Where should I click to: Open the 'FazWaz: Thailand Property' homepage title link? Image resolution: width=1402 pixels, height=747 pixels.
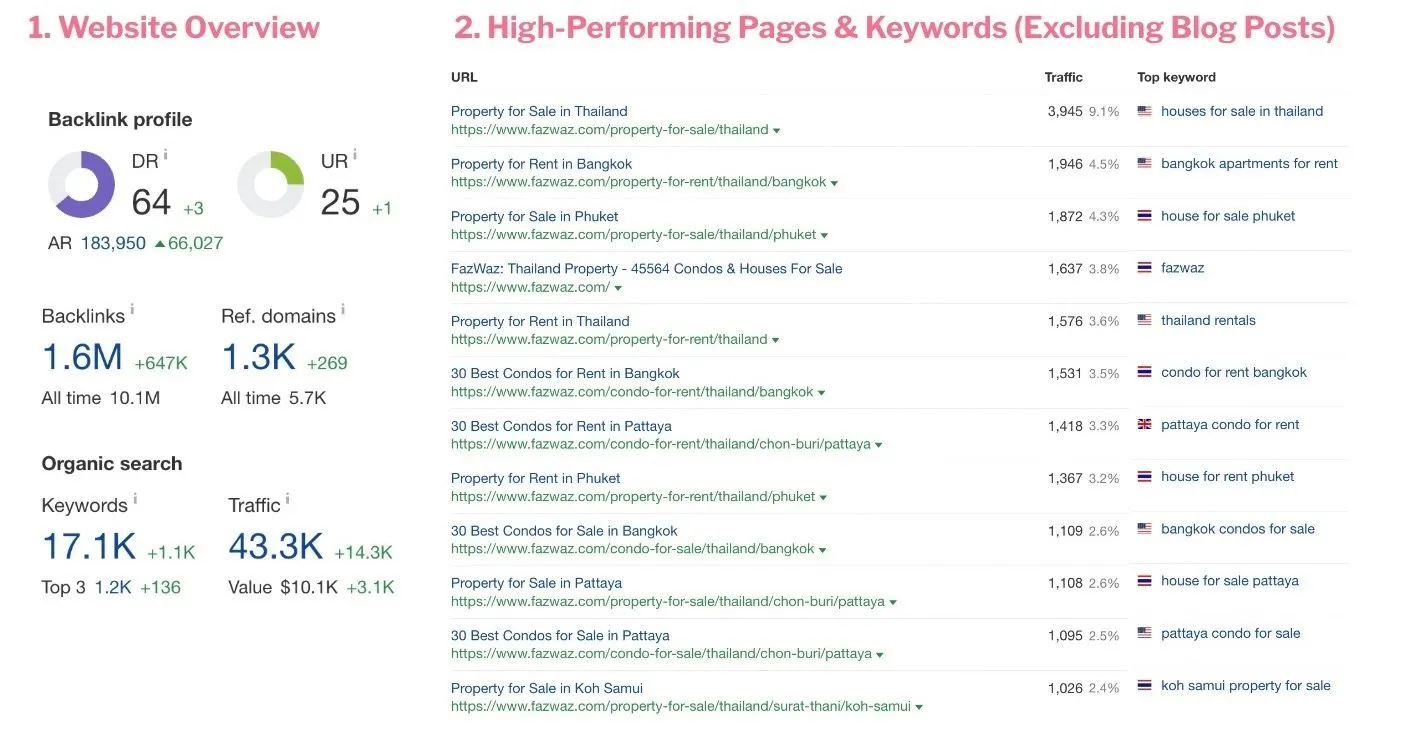click(x=646, y=269)
